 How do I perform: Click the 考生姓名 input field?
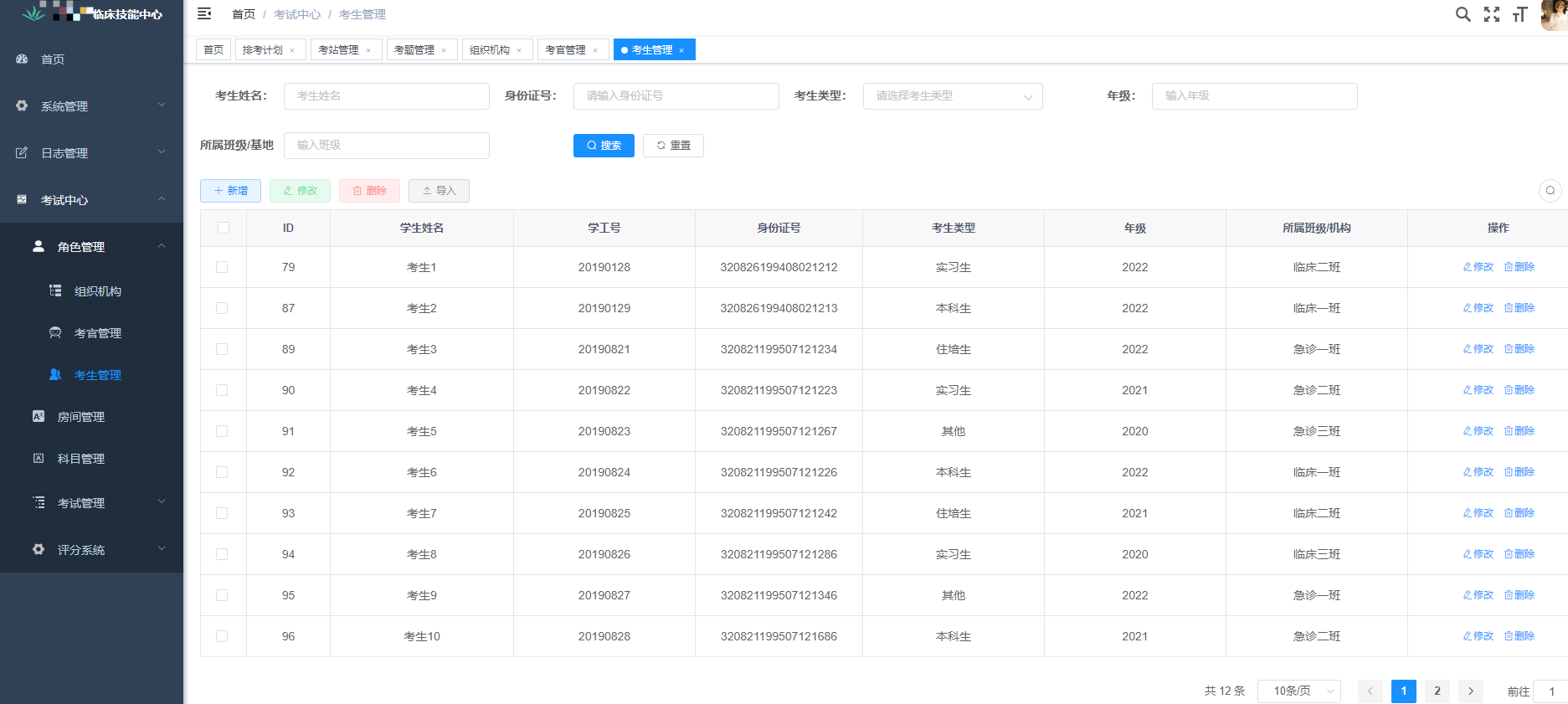click(x=387, y=96)
